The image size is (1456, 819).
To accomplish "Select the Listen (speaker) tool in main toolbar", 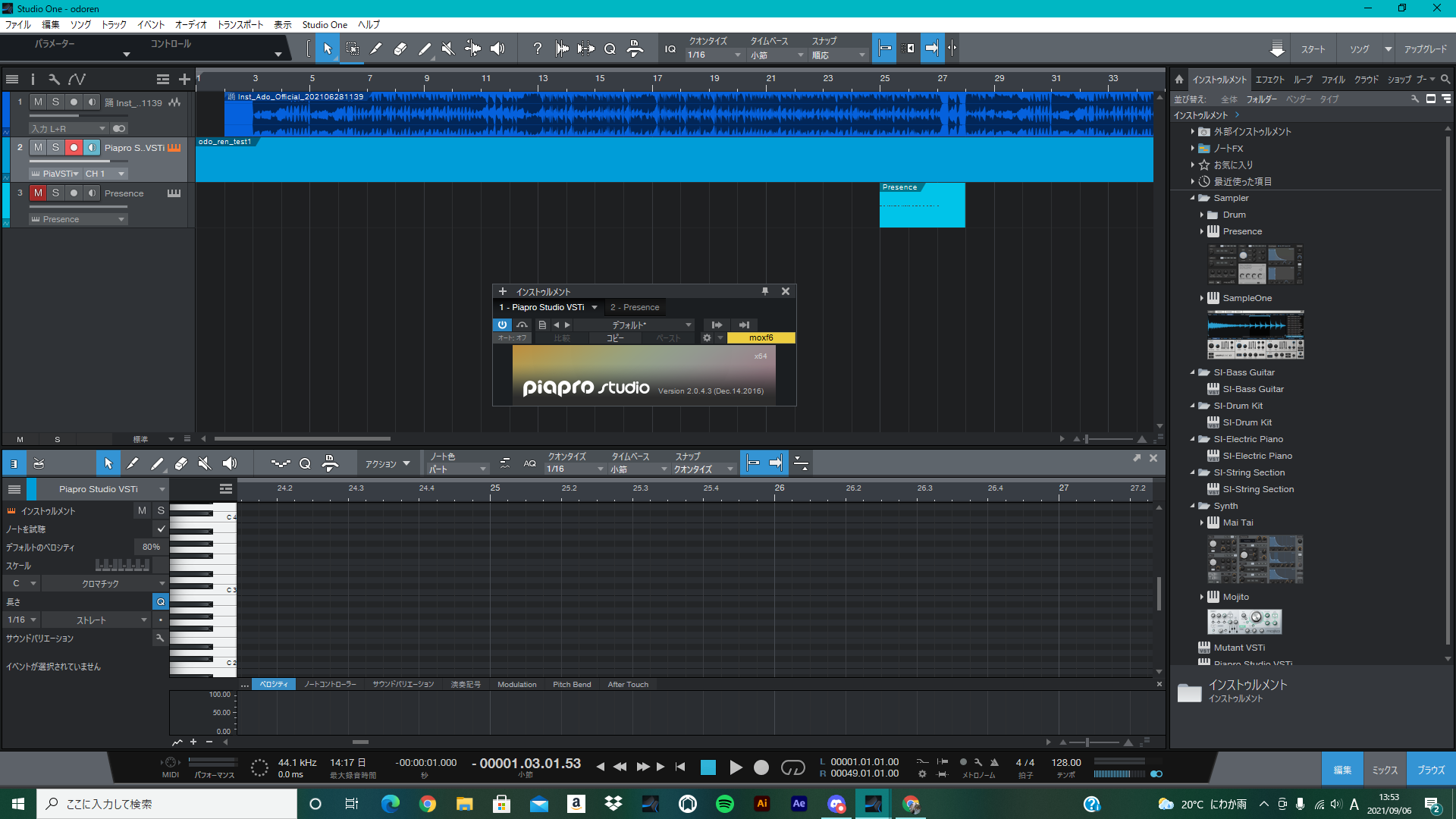I will coord(497,49).
